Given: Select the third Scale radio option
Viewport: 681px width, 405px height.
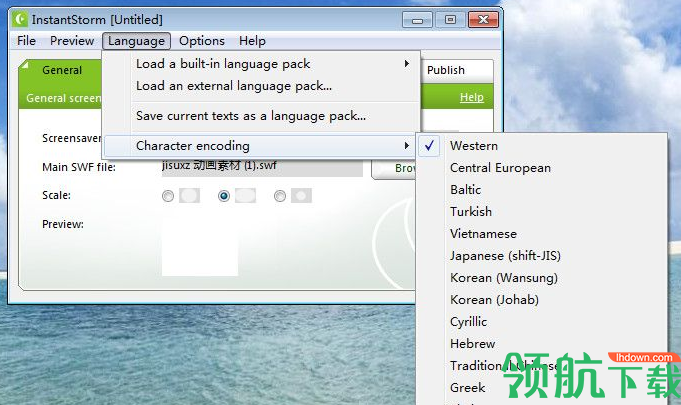Looking at the screenshot, I should coord(280,196).
